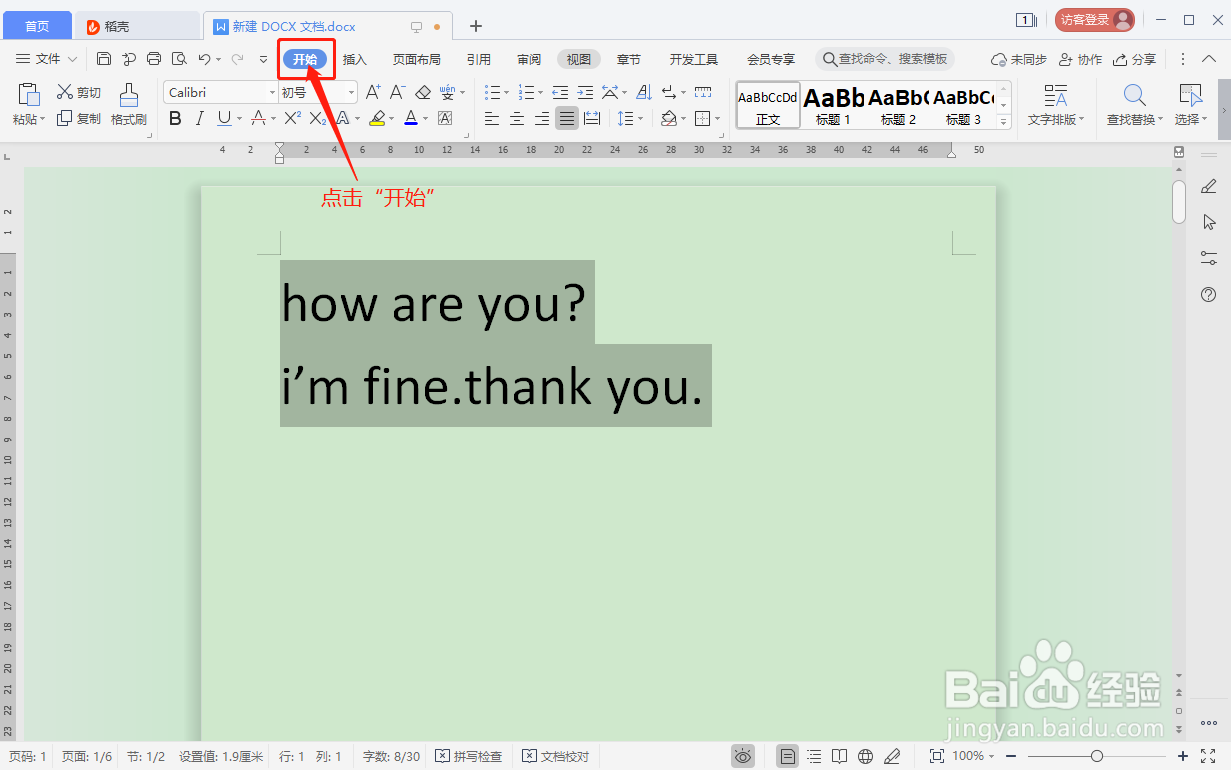Undo the last action

tap(204, 59)
